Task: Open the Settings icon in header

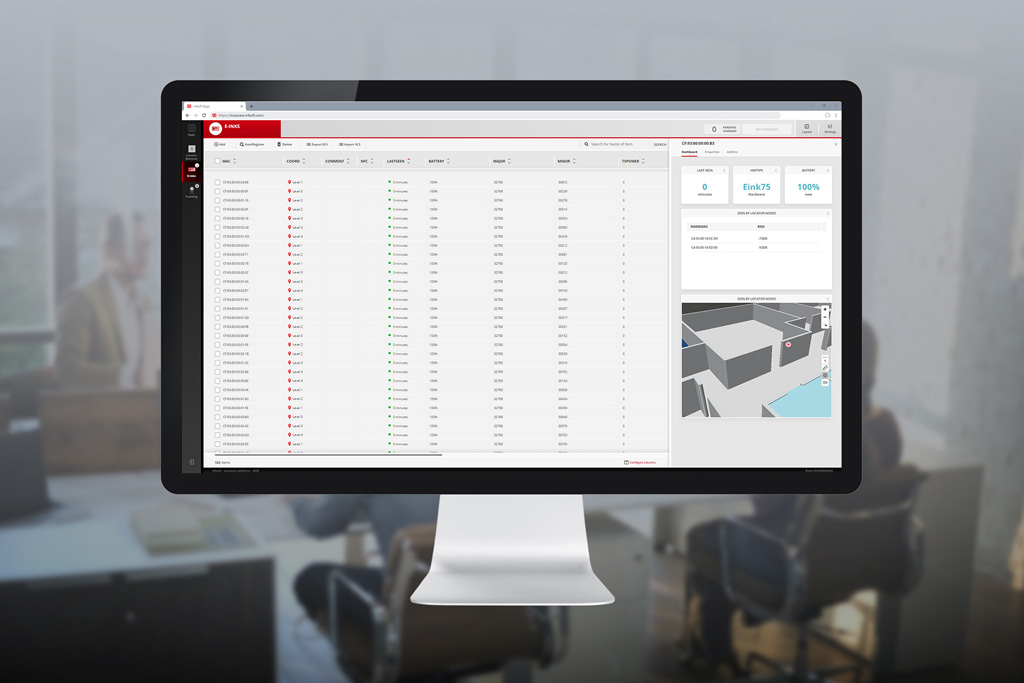Action: (829, 129)
